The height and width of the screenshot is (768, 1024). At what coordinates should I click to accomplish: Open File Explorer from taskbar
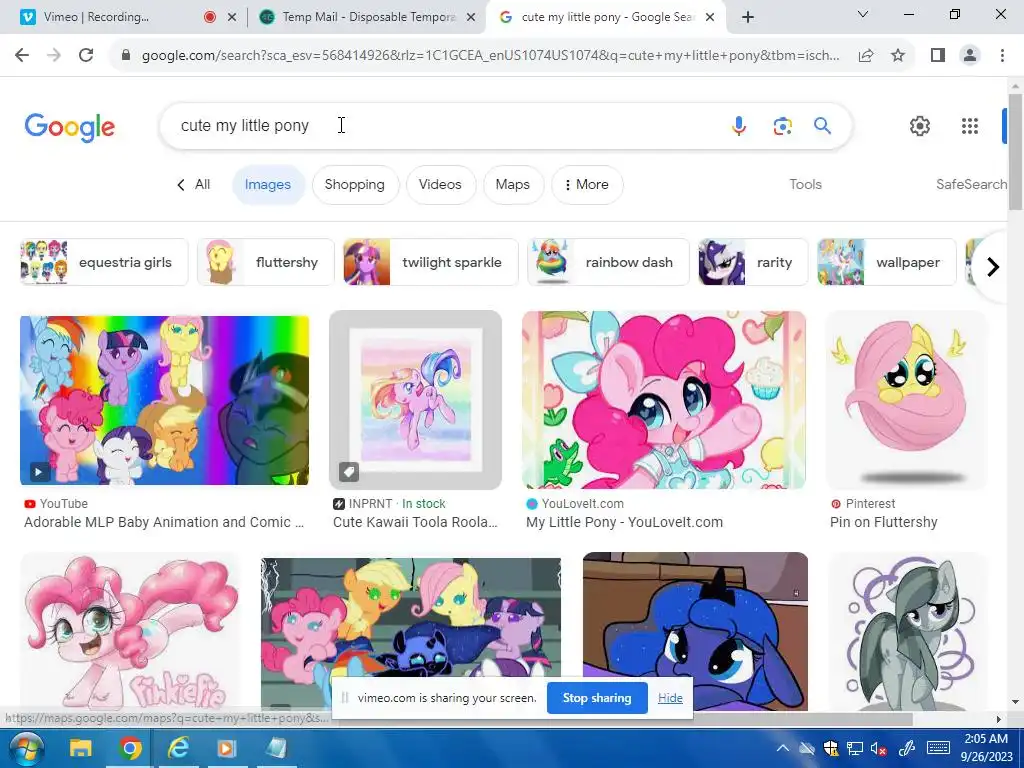81,748
